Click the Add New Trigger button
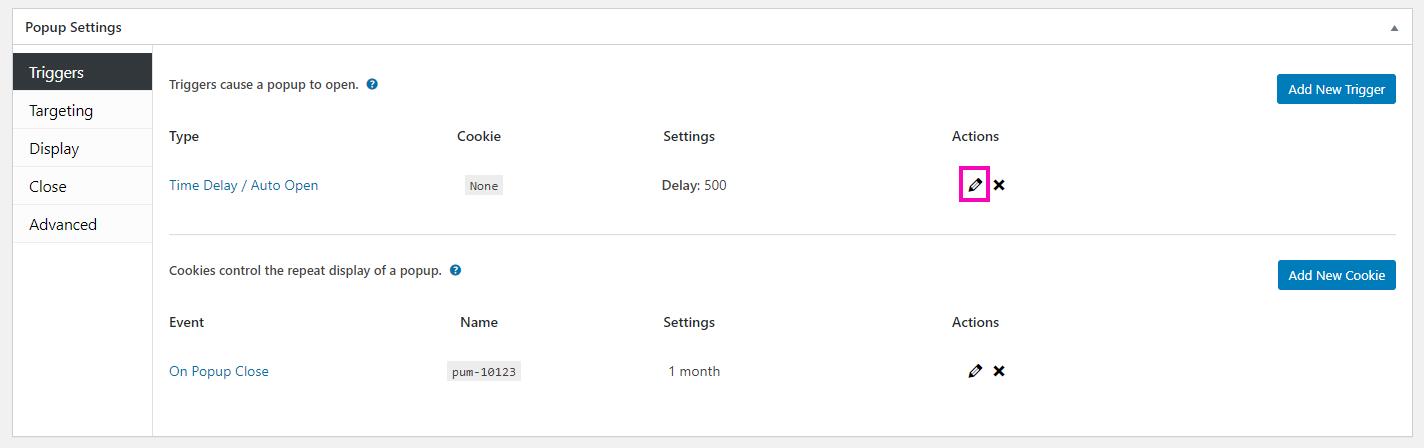1424x448 pixels. (x=1336, y=89)
